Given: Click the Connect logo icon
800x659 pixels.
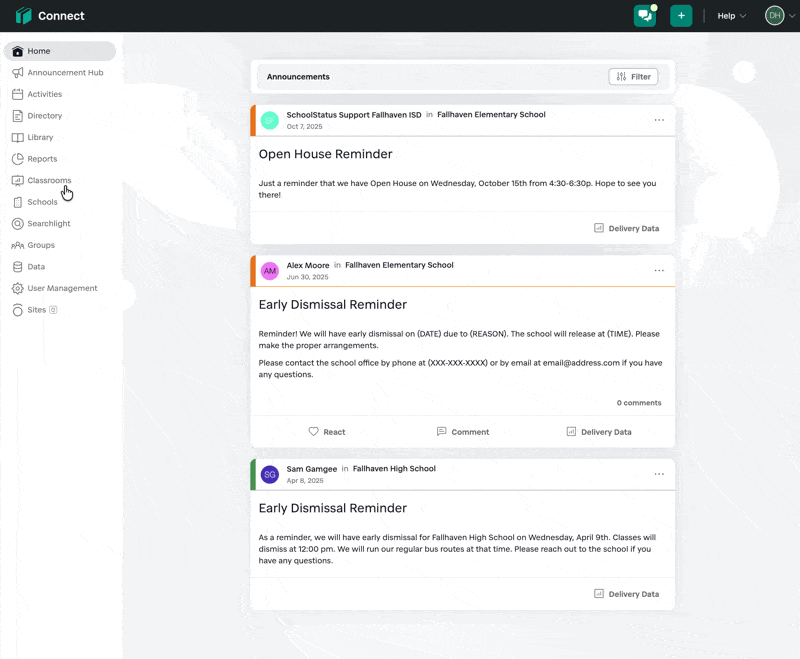Looking at the screenshot, I should (x=23, y=16).
